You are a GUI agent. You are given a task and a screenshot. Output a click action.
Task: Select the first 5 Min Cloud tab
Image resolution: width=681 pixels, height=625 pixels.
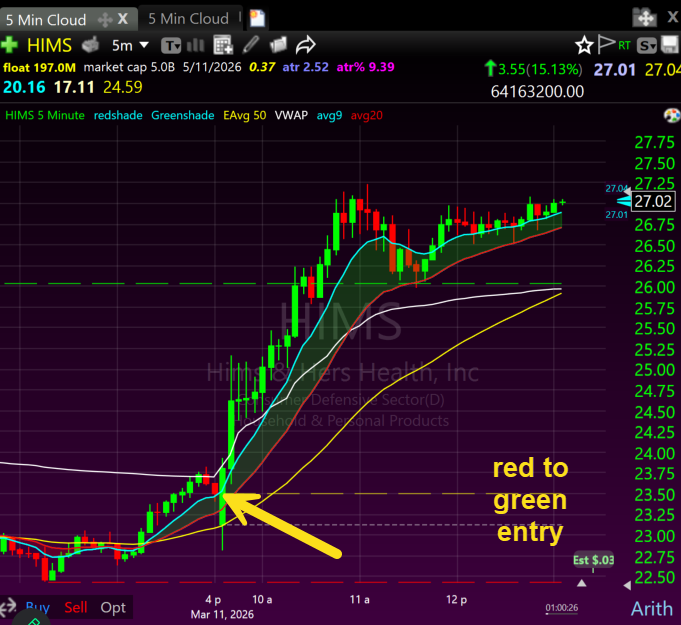coord(46,20)
